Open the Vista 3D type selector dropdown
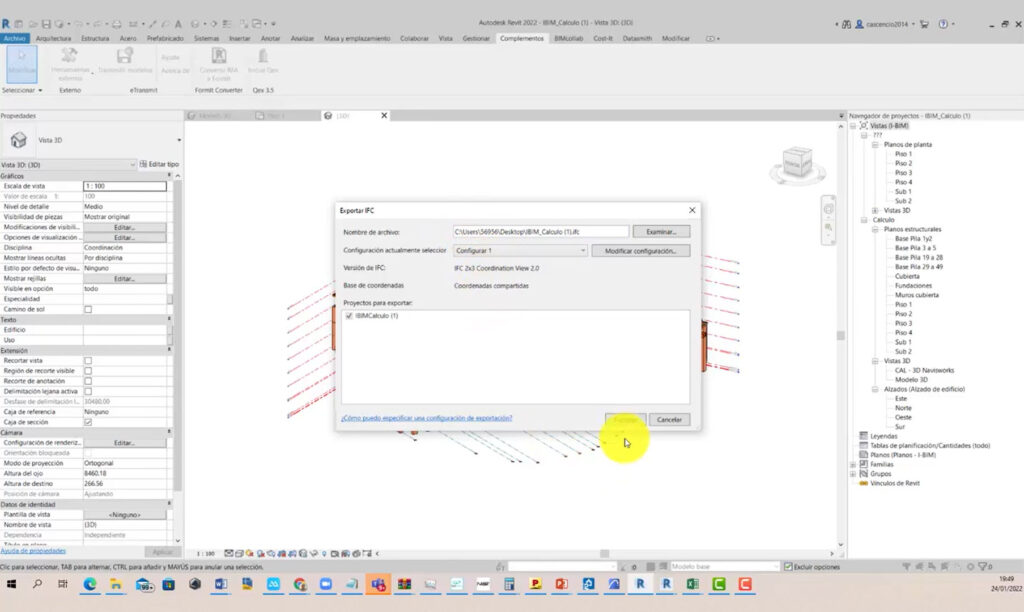 (x=179, y=140)
